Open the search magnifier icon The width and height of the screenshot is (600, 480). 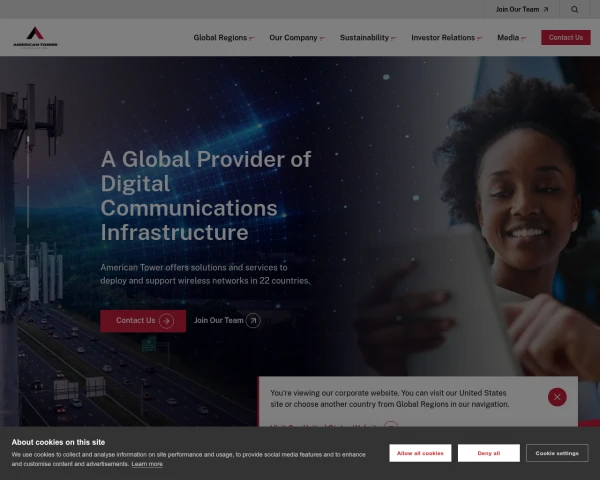coord(574,10)
